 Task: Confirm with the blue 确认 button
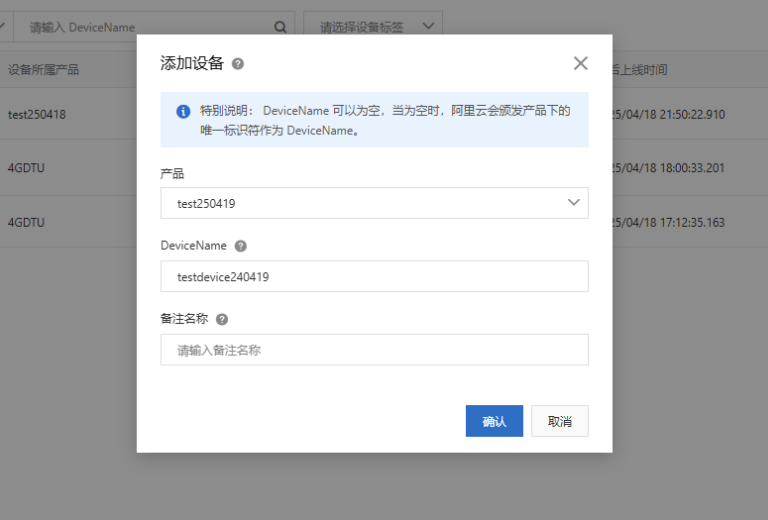(494, 421)
